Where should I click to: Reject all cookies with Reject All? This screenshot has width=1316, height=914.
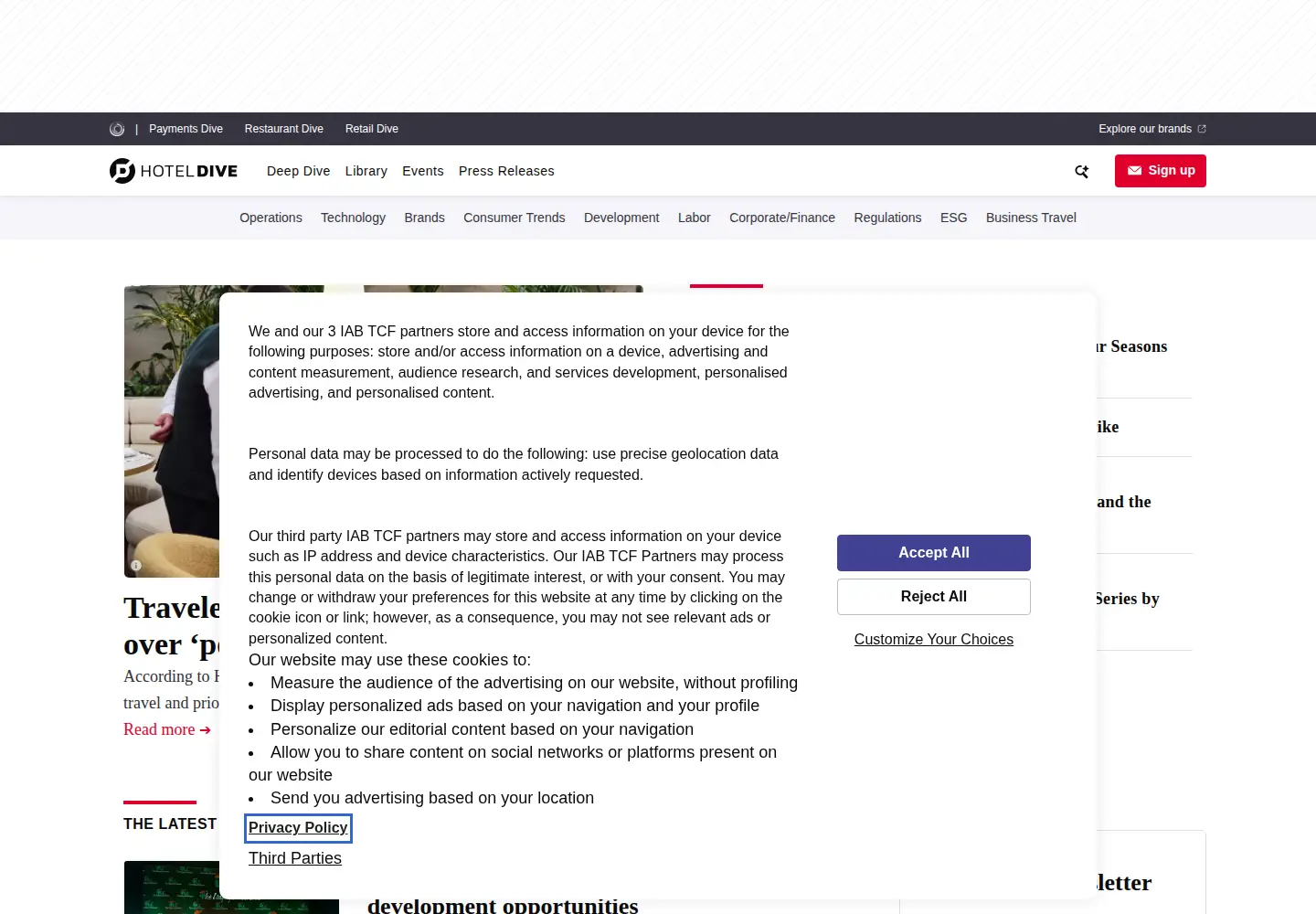(x=934, y=597)
